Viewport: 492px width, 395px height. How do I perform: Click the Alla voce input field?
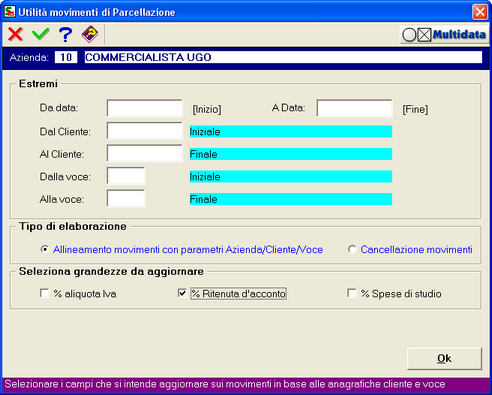(x=126, y=198)
